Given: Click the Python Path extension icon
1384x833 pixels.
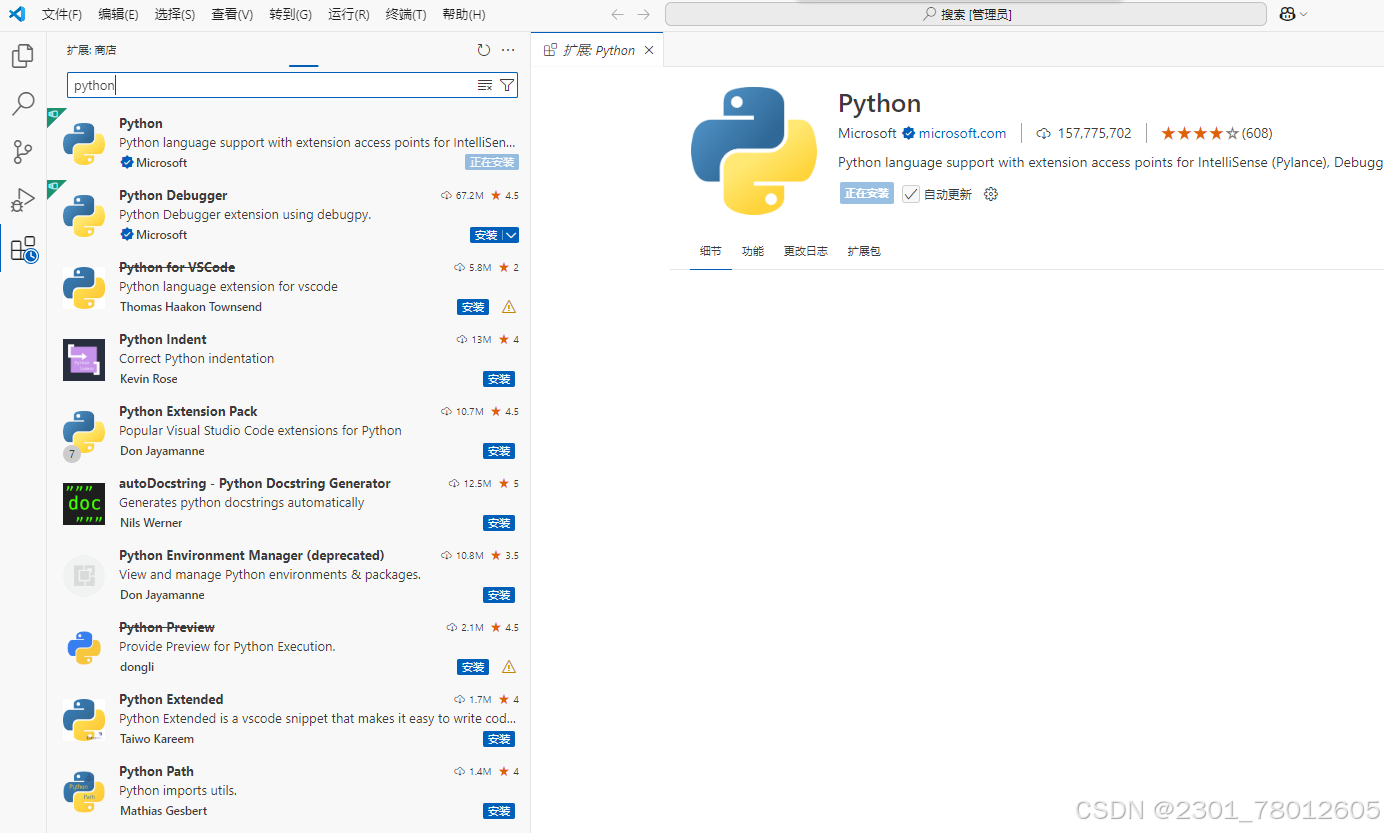Looking at the screenshot, I should 84,791.
